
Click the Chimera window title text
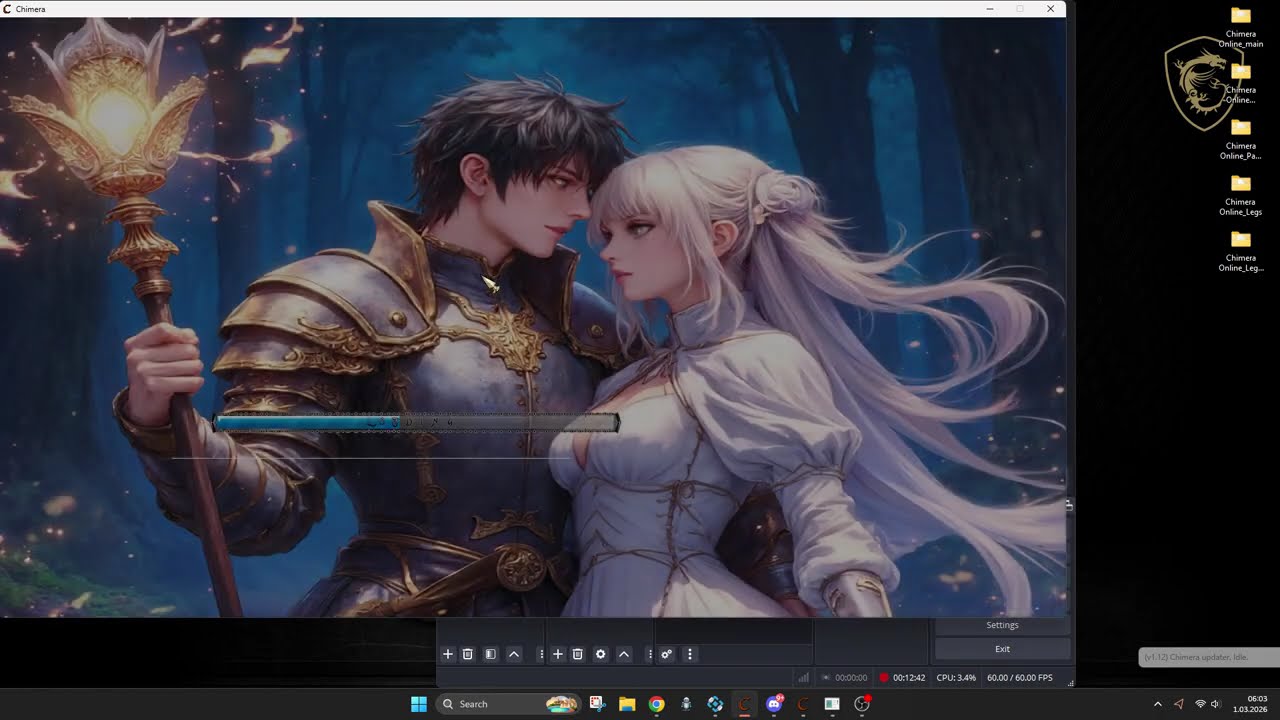pos(30,9)
